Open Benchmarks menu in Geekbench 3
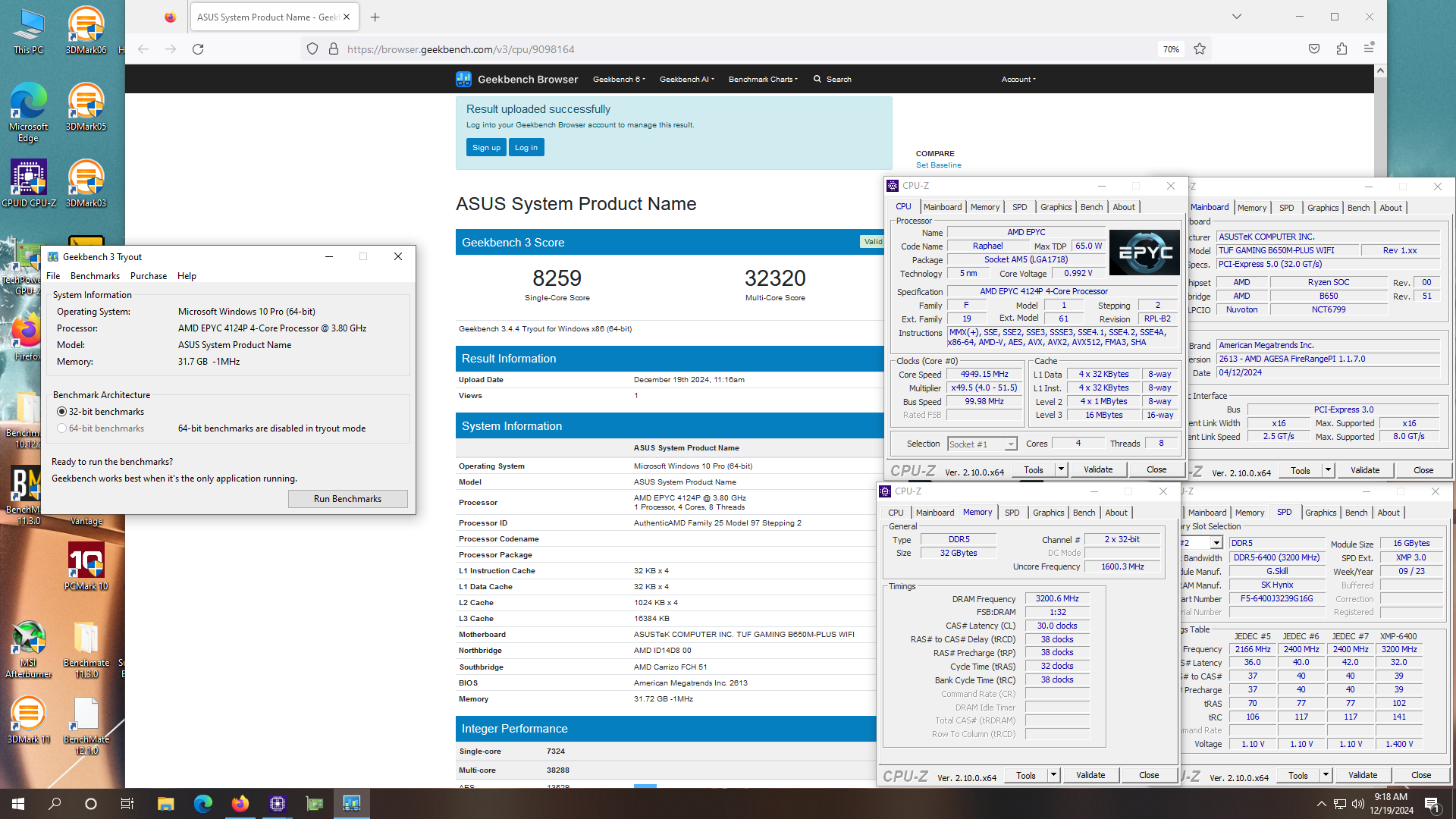Viewport: 1456px width, 819px height. pyautogui.click(x=95, y=276)
